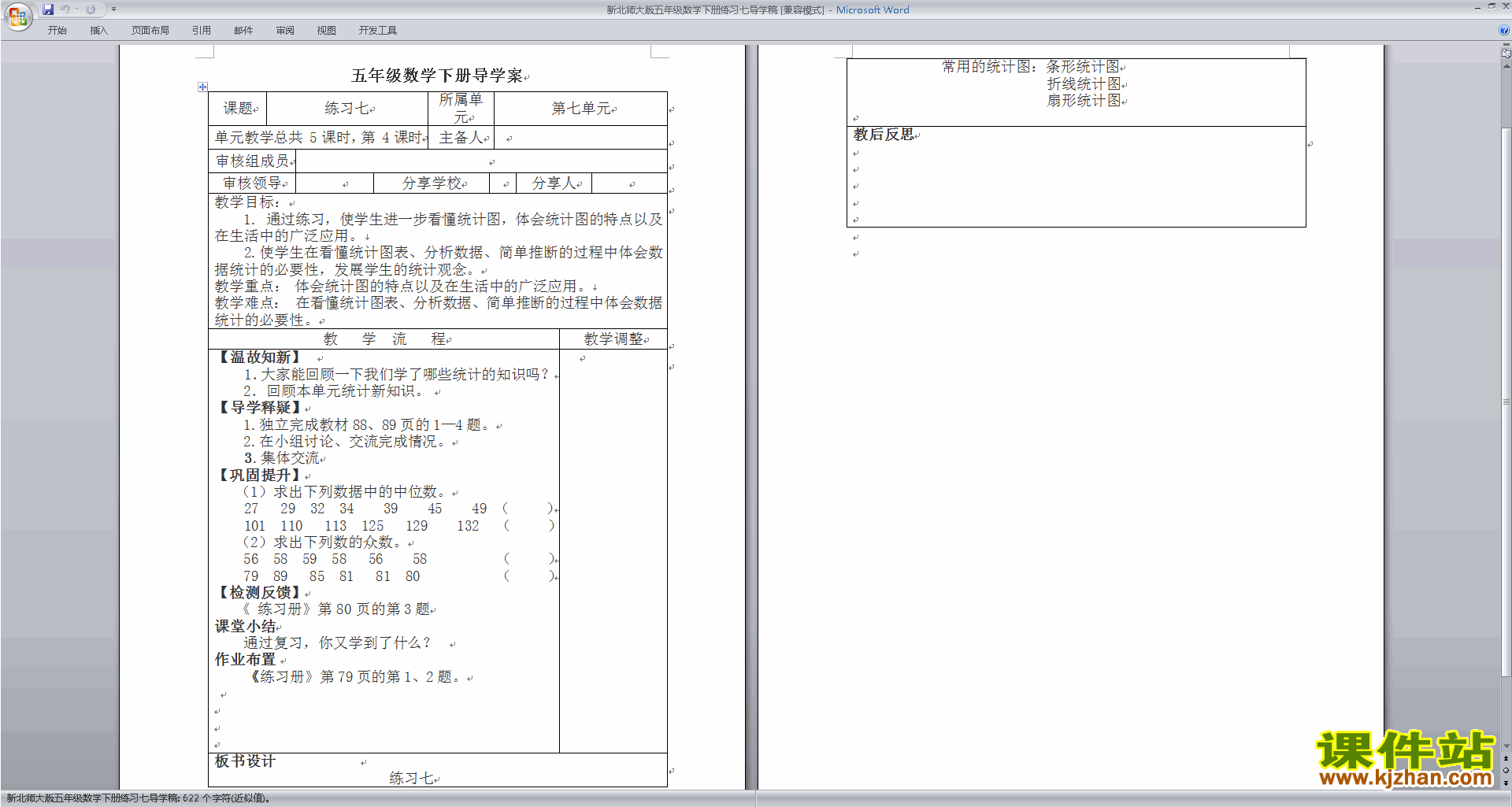The width and height of the screenshot is (1512, 807).
Task: Restore down the Word window
Action: coord(1492,7)
